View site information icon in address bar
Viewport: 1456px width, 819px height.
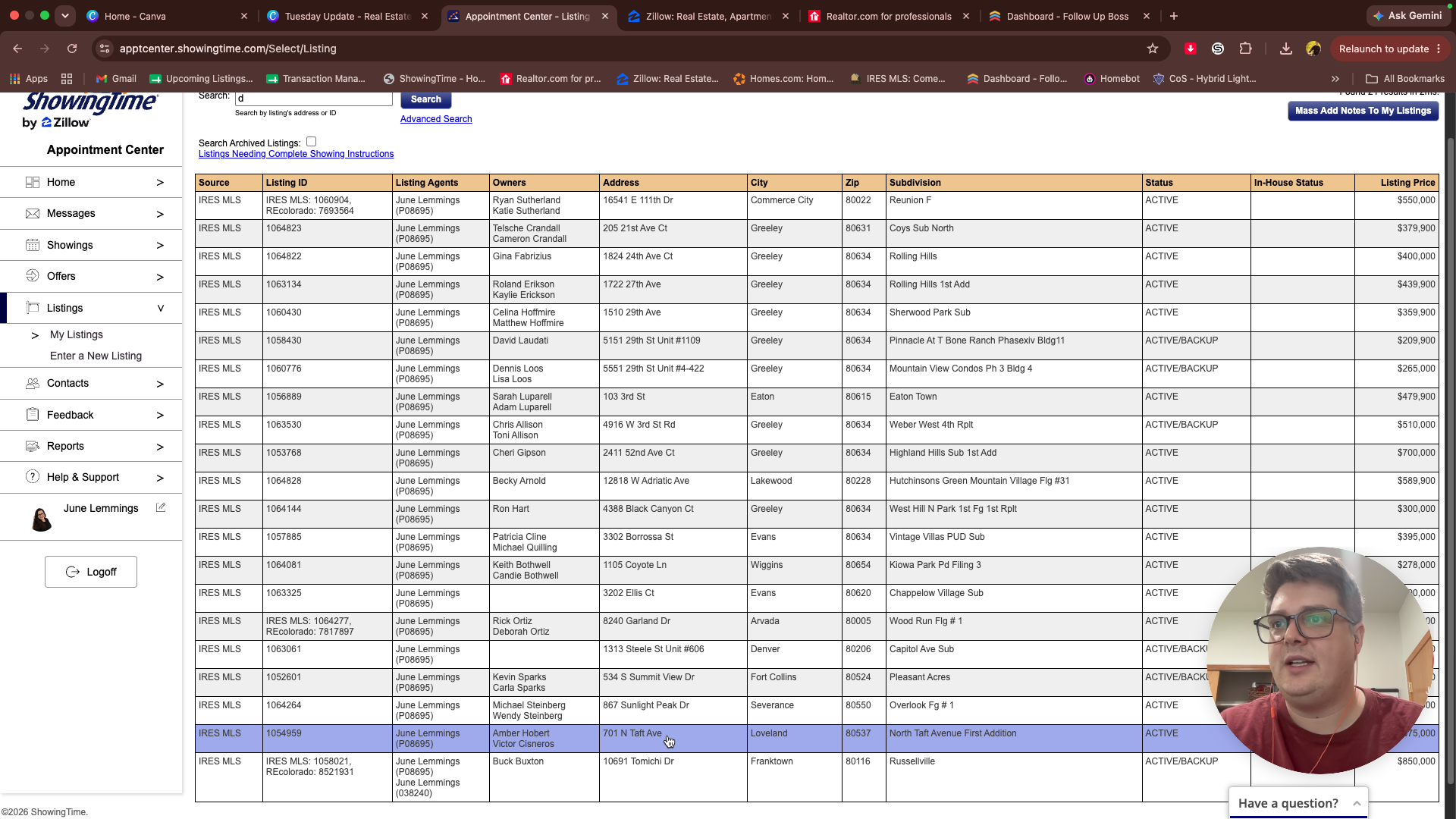pyautogui.click(x=105, y=49)
